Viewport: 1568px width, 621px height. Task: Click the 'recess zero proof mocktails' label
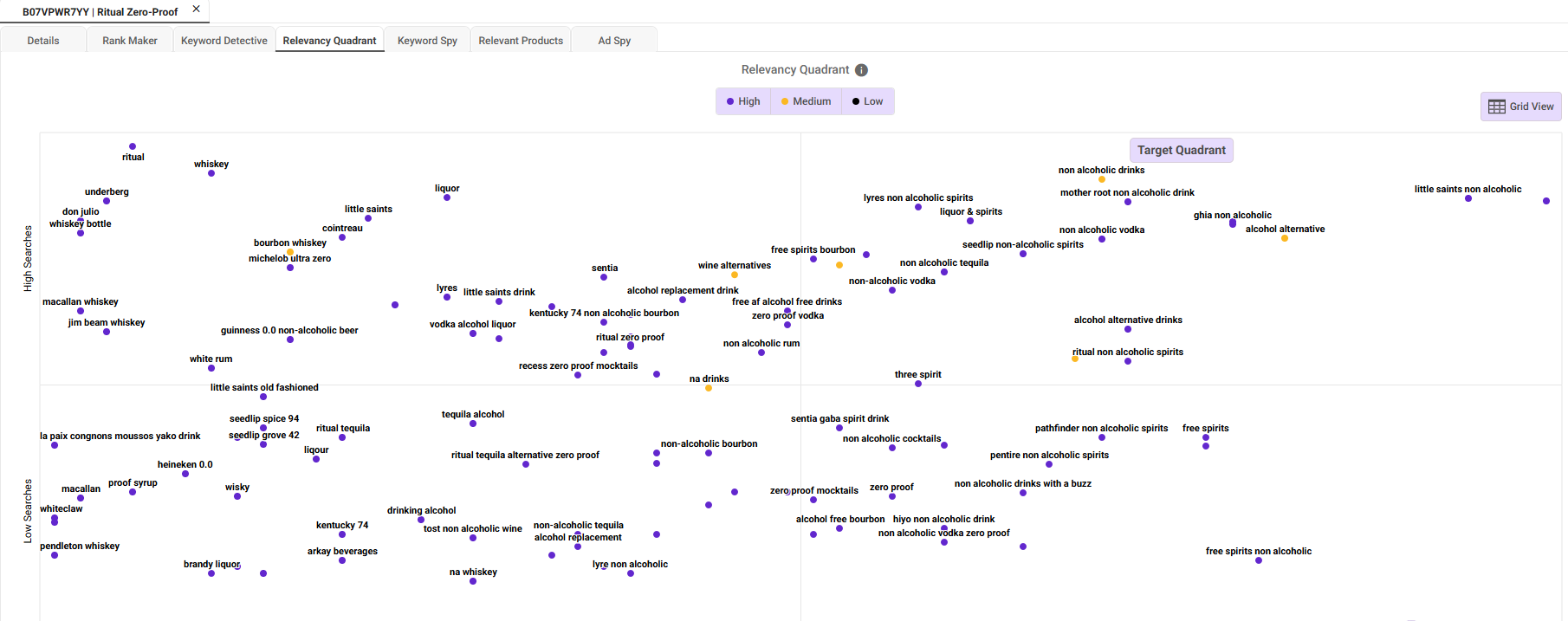pos(578,365)
